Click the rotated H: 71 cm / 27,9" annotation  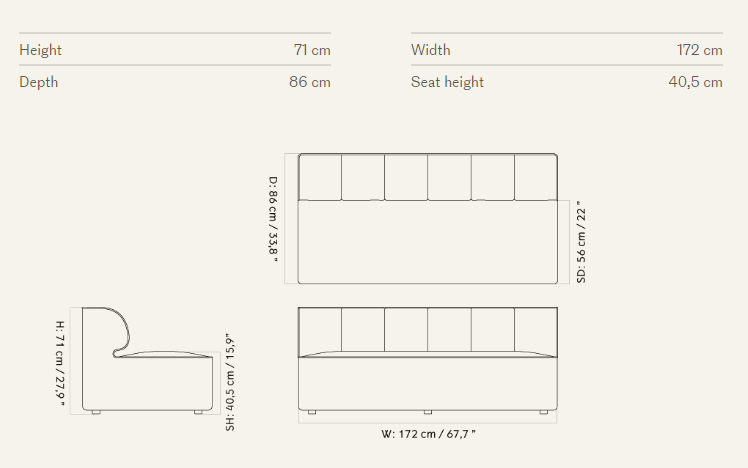click(x=60, y=362)
